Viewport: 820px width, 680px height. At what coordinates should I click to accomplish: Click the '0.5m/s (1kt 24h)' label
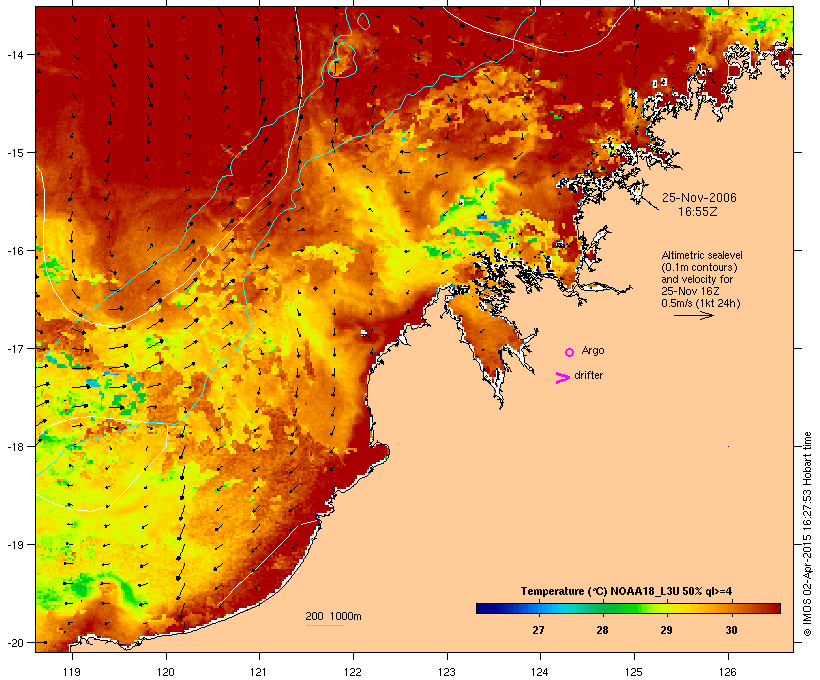(701, 303)
